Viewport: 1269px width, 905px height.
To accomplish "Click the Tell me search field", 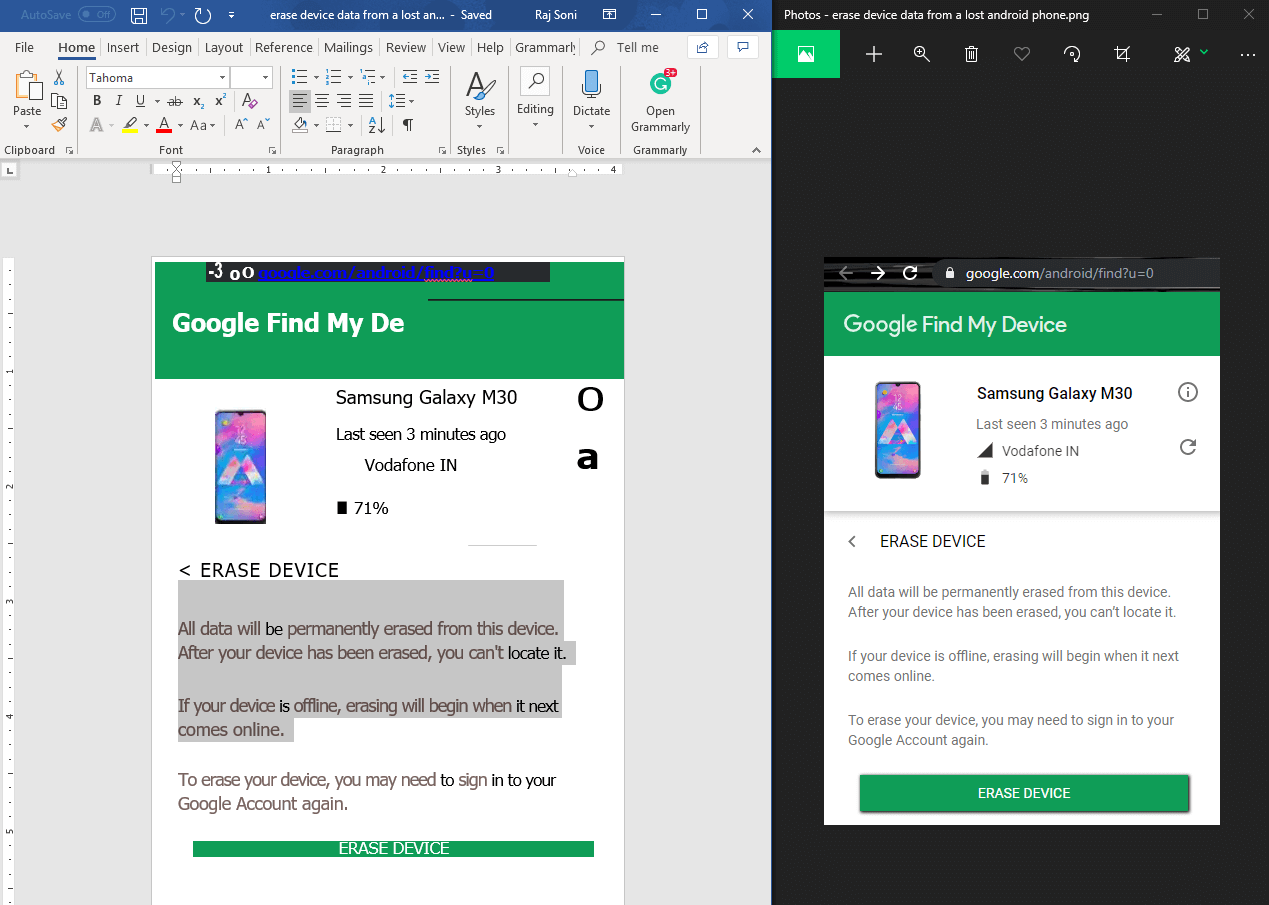I will [x=637, y=47].
